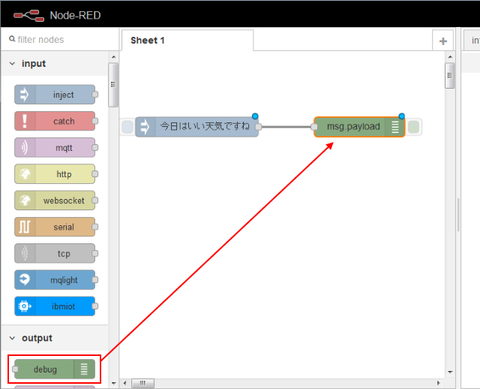Click the canvas horizontal scrollbar thumb
The height and width of the screenshot is (389, 480).
(x=143, y=383)
